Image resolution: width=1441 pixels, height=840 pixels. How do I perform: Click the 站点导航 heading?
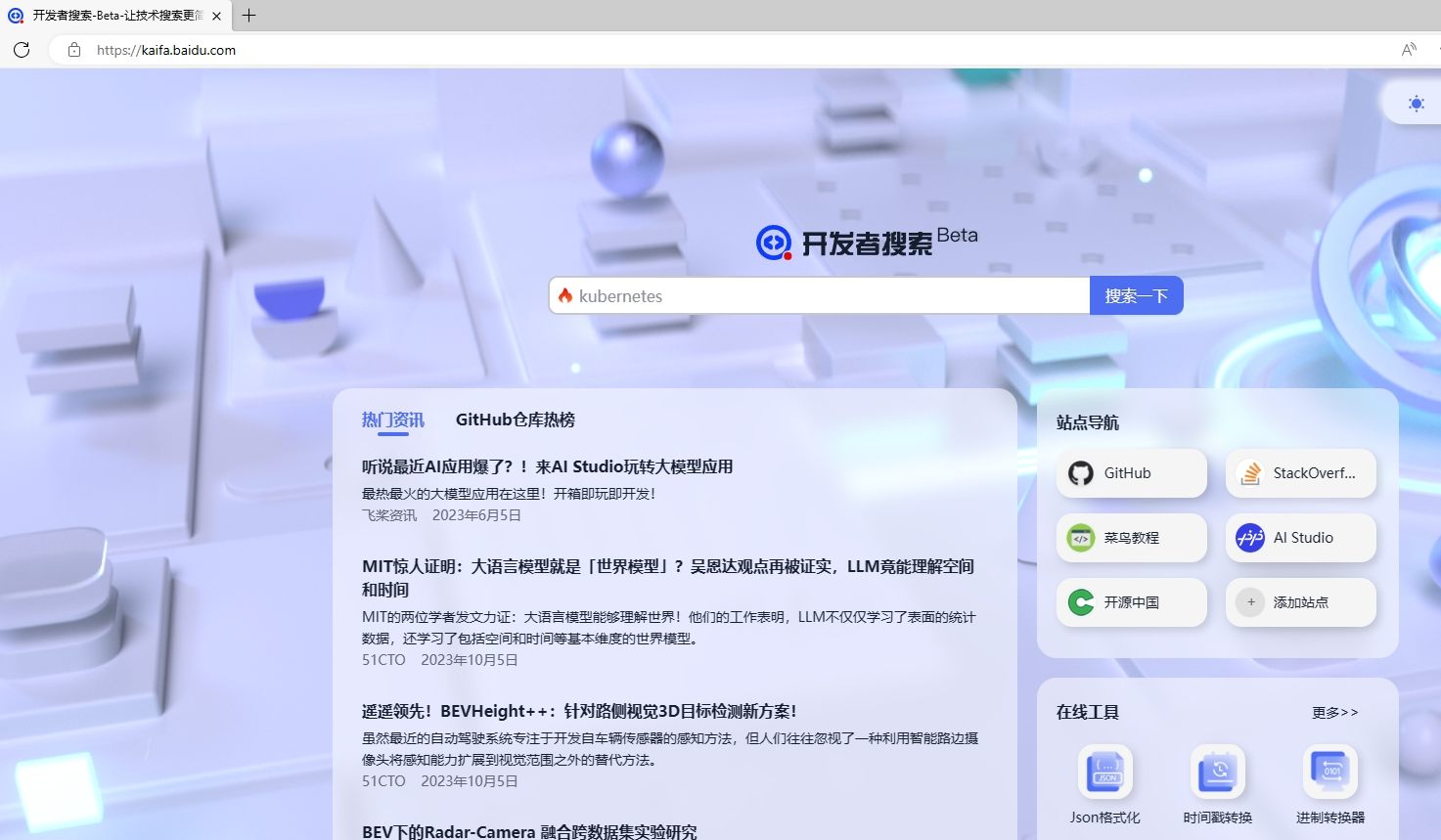click(1088, 422)
